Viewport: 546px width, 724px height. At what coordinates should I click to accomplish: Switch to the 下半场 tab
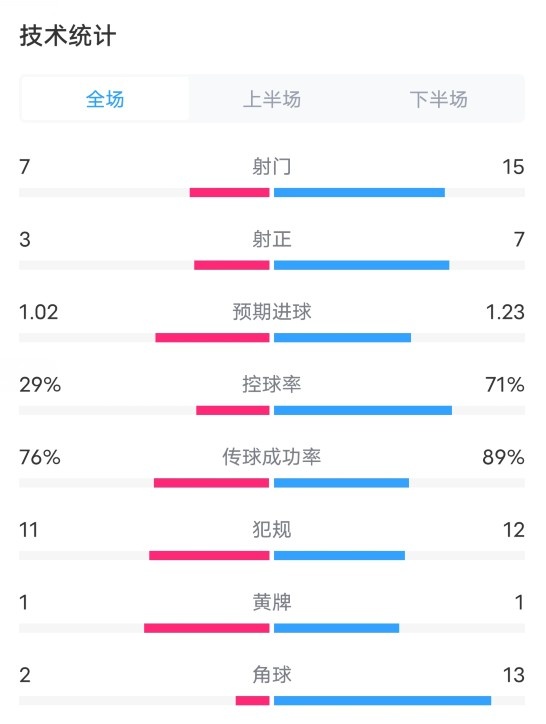[x=438, y=99]
